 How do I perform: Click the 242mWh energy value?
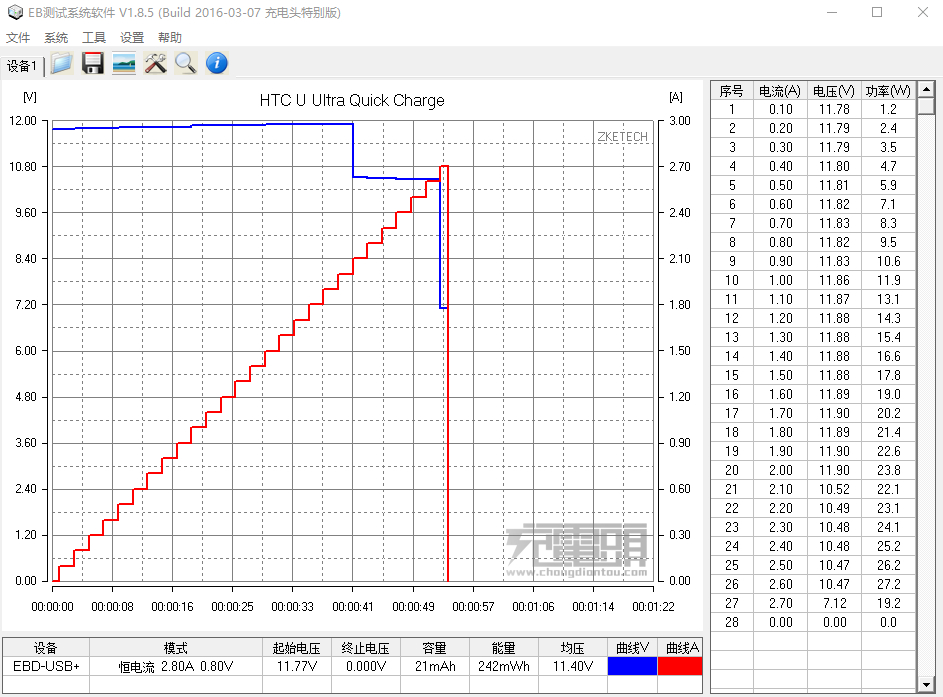pyautogui.click(x=504, y=666)
